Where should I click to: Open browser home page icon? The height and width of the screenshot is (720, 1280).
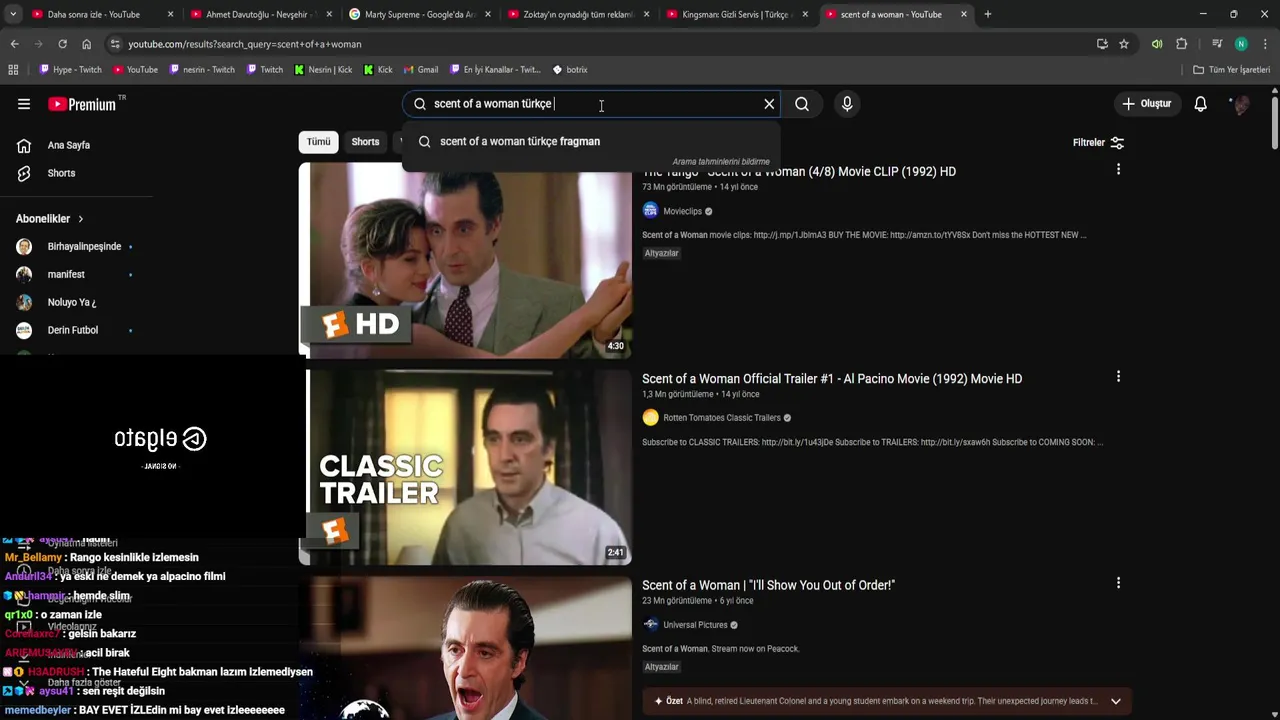(x=86, y=44)
